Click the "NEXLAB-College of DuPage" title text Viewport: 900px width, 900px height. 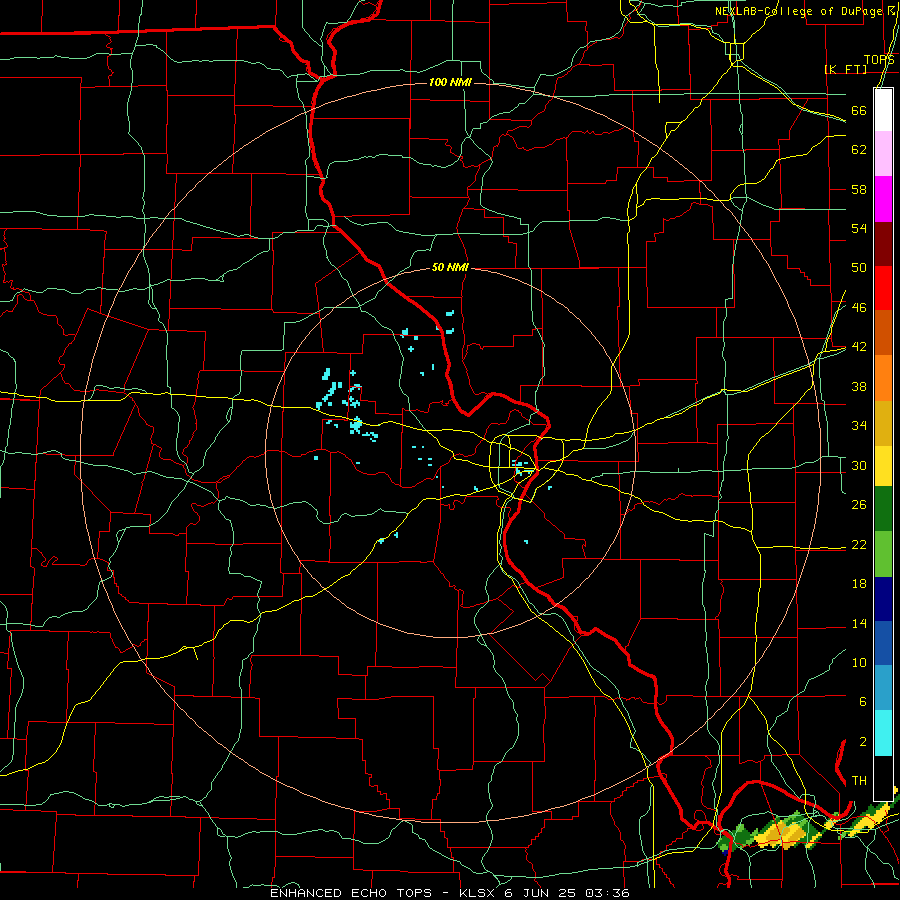click(x=798, y=11)
